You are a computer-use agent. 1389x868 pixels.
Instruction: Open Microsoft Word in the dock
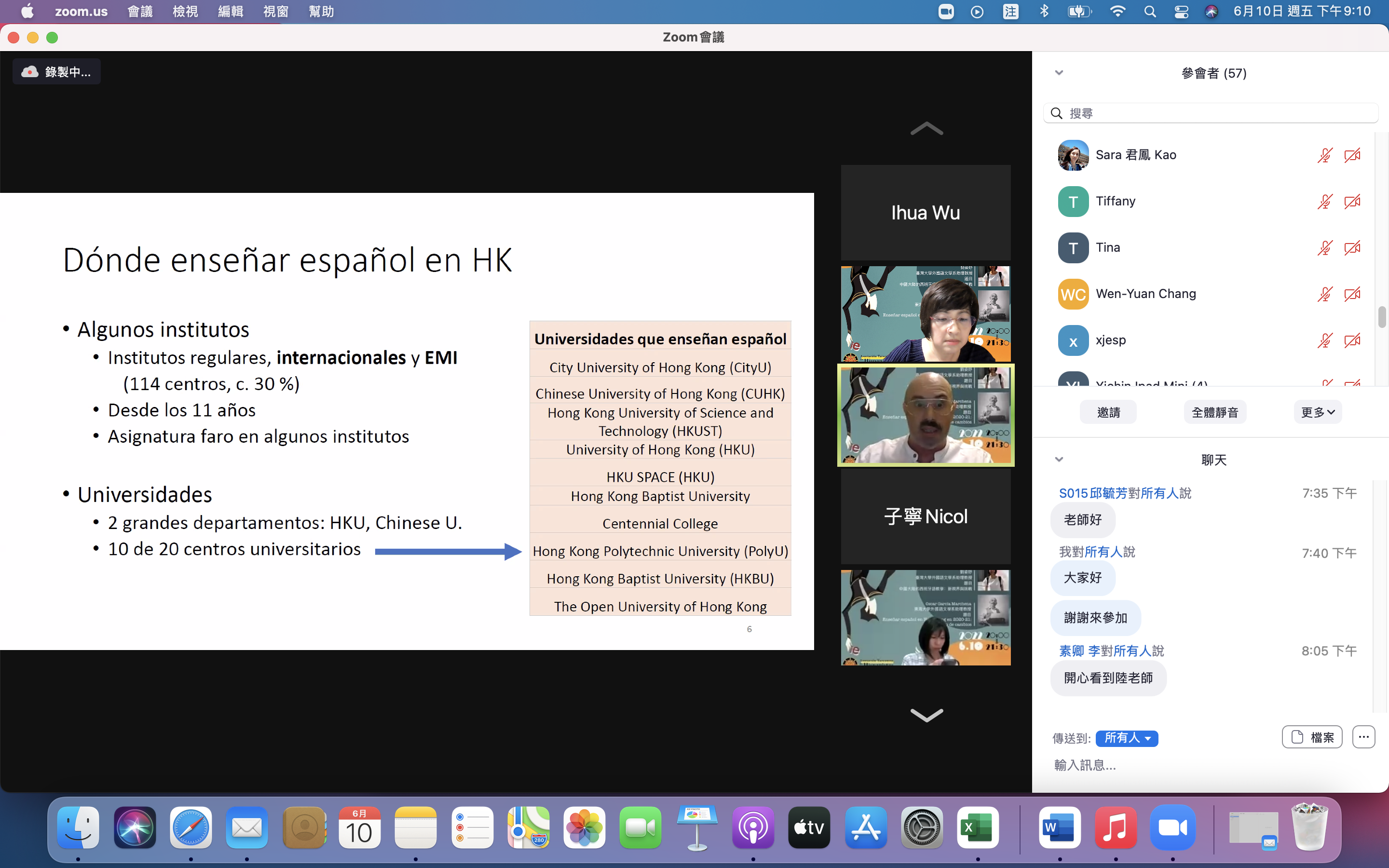(1060, 827)
